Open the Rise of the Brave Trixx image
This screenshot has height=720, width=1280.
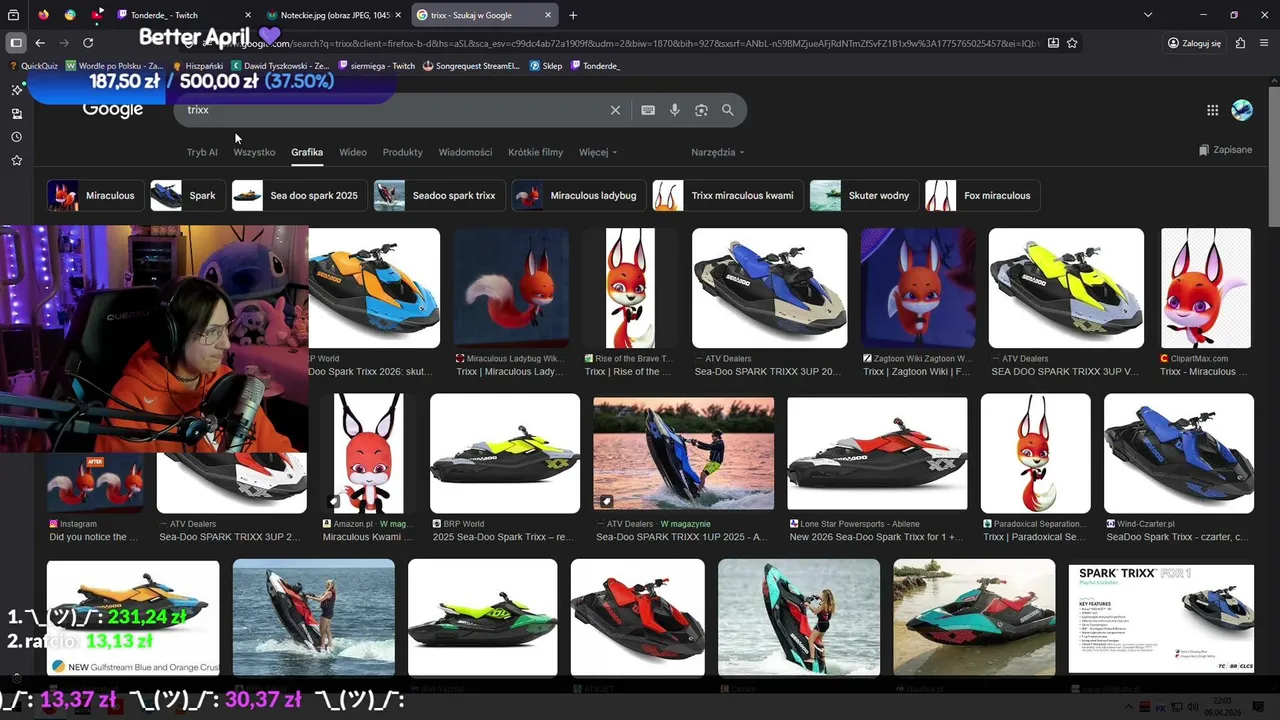coord(630,288)
